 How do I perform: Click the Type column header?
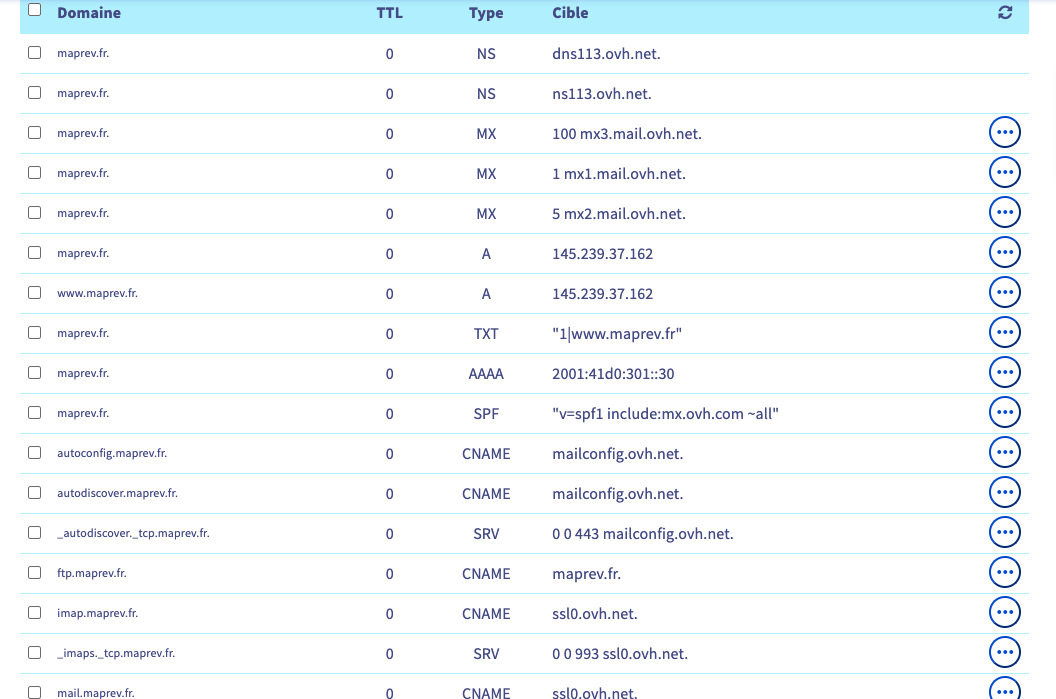click(x=486, y=13)
